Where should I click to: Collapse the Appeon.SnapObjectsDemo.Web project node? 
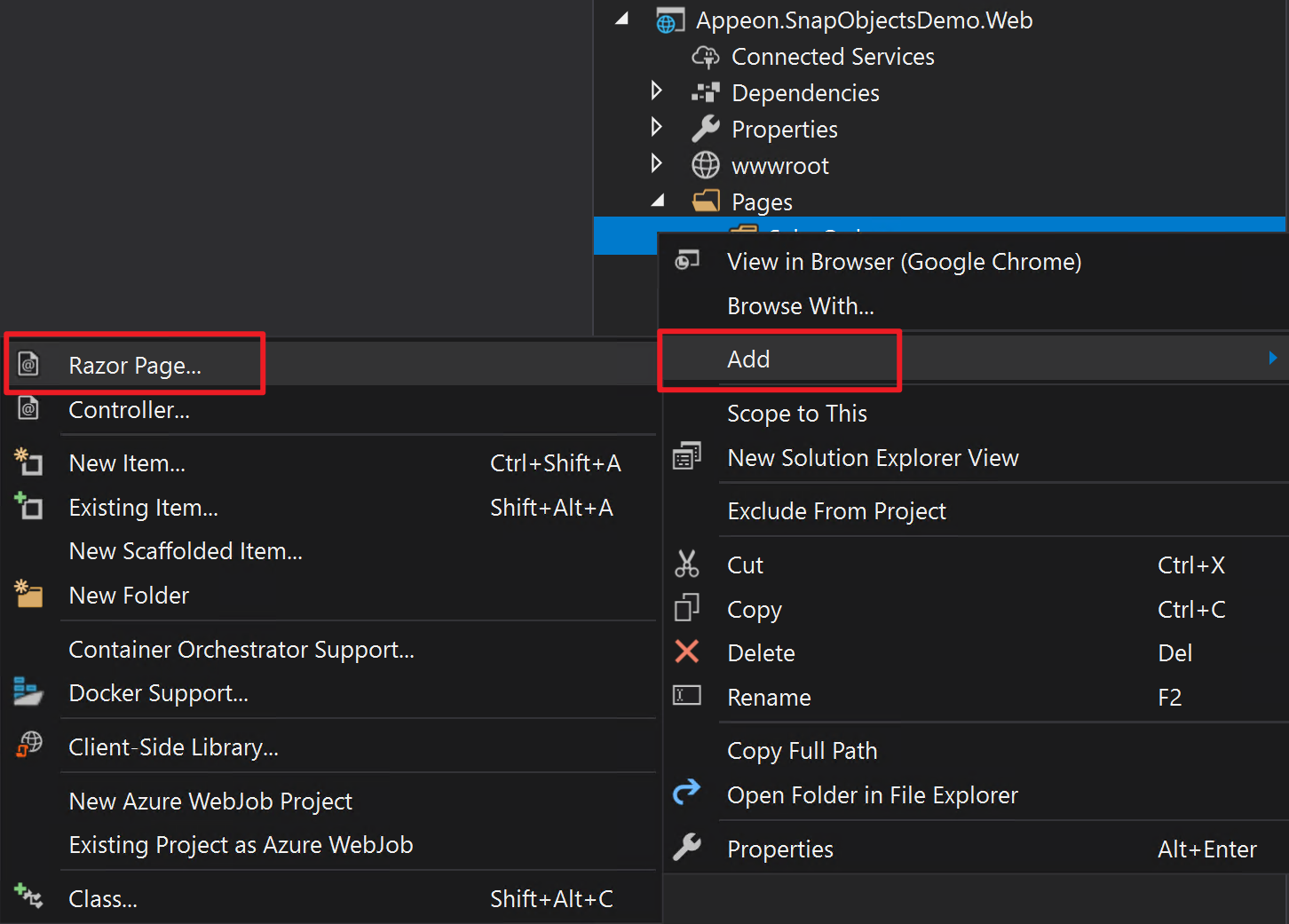[622, 20]
